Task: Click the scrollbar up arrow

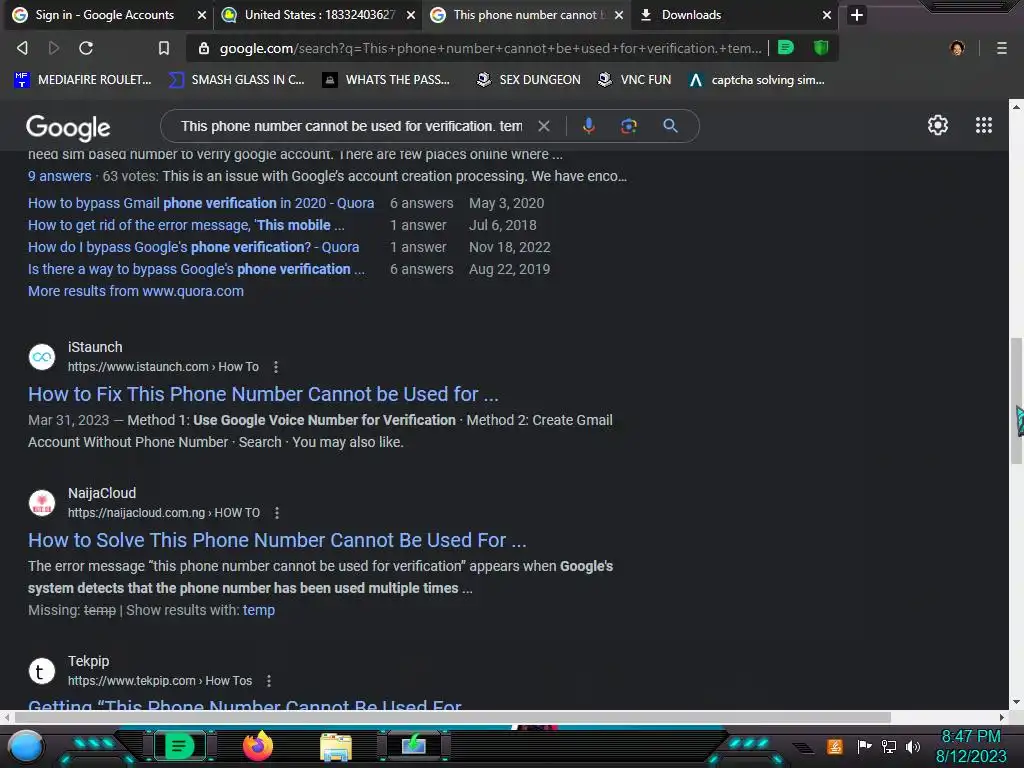Action: 1016,105
